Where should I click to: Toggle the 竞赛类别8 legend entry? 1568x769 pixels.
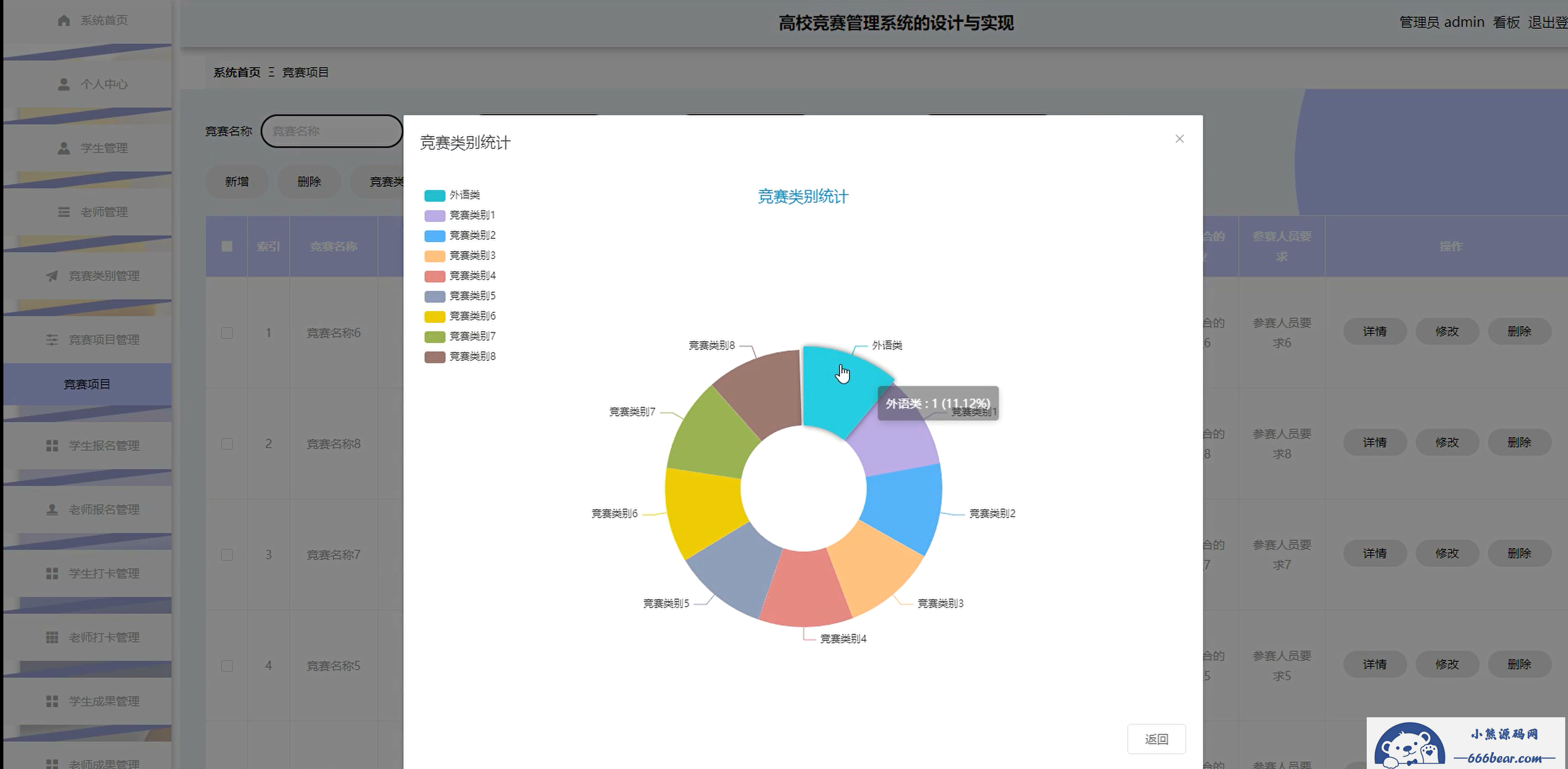point(460,356)
